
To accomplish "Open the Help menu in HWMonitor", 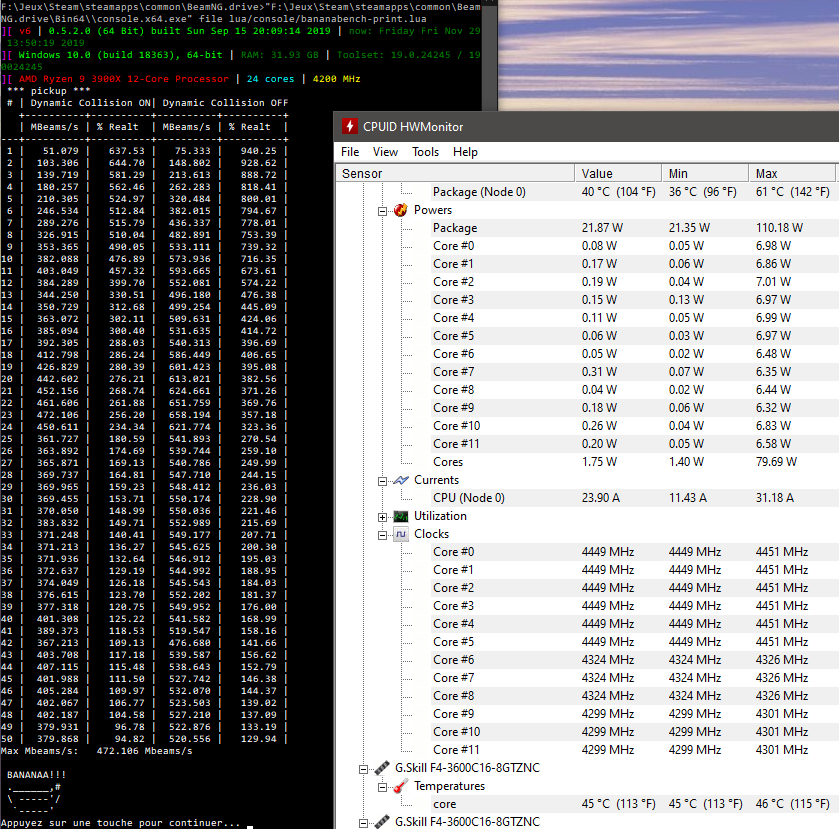I will tap(466, 152).
